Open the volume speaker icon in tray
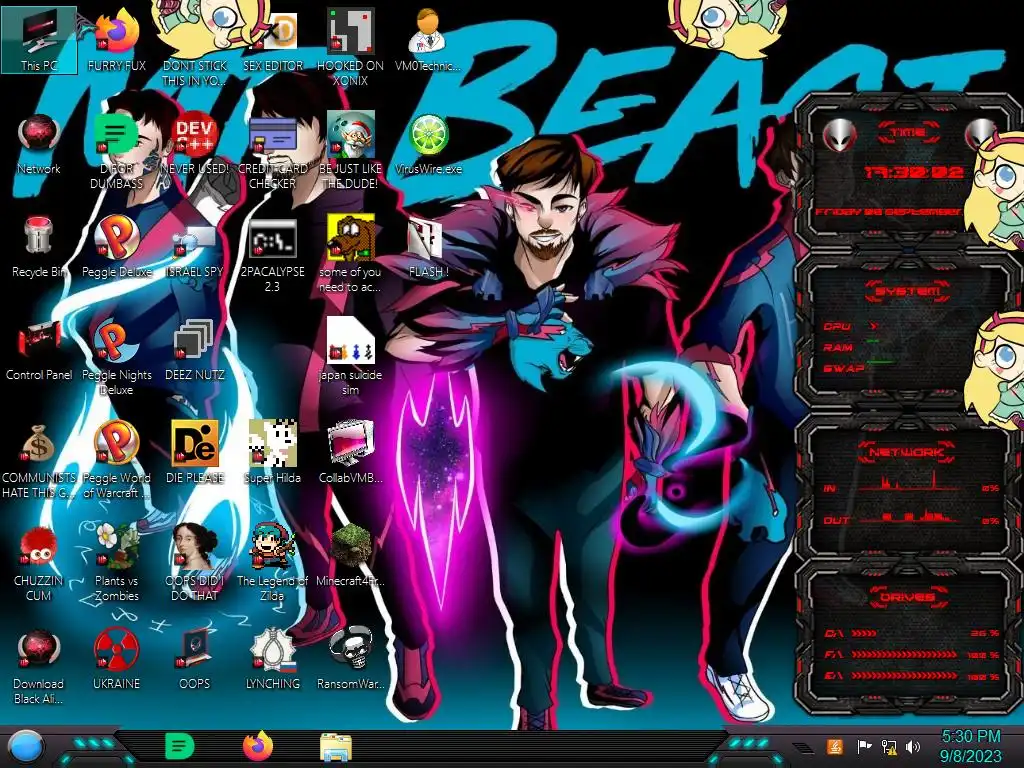1024x768 pixels. coord(913,746)
